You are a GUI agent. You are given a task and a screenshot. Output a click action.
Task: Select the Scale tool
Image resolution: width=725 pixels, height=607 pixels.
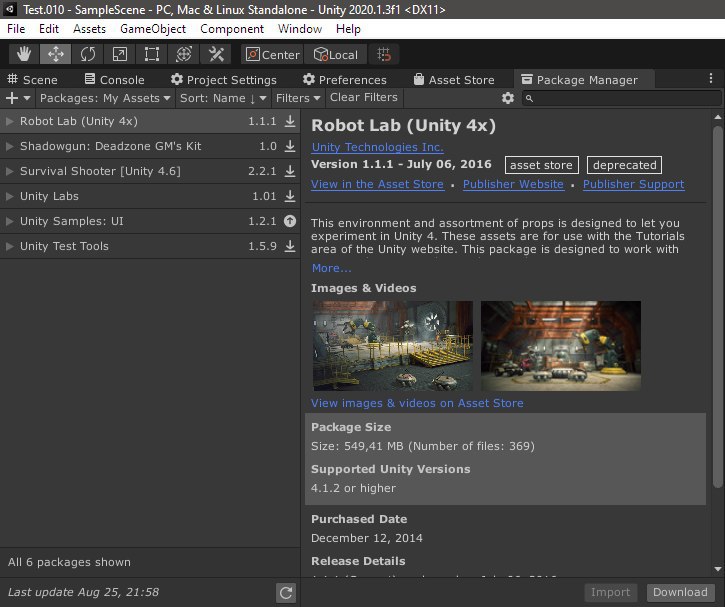pyautogui.click(x=120, y=55)
